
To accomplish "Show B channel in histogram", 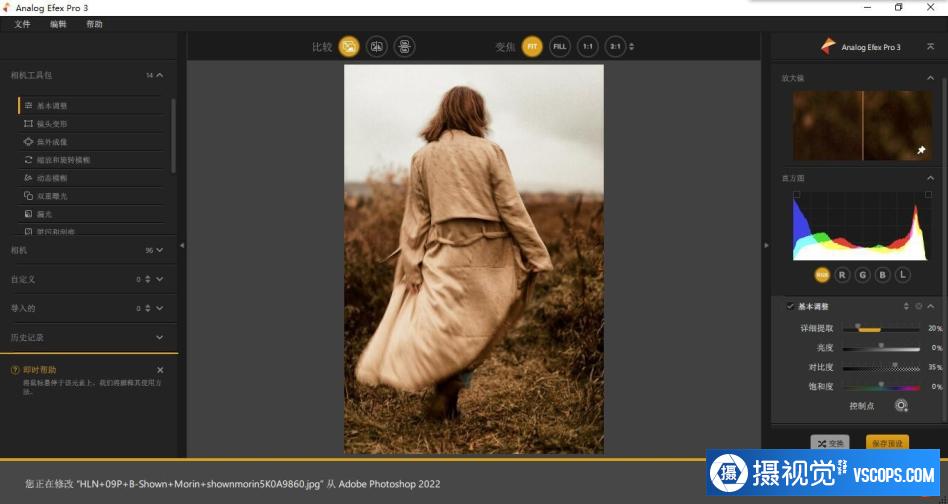I will pyautogui.click(x=882, y=275).
